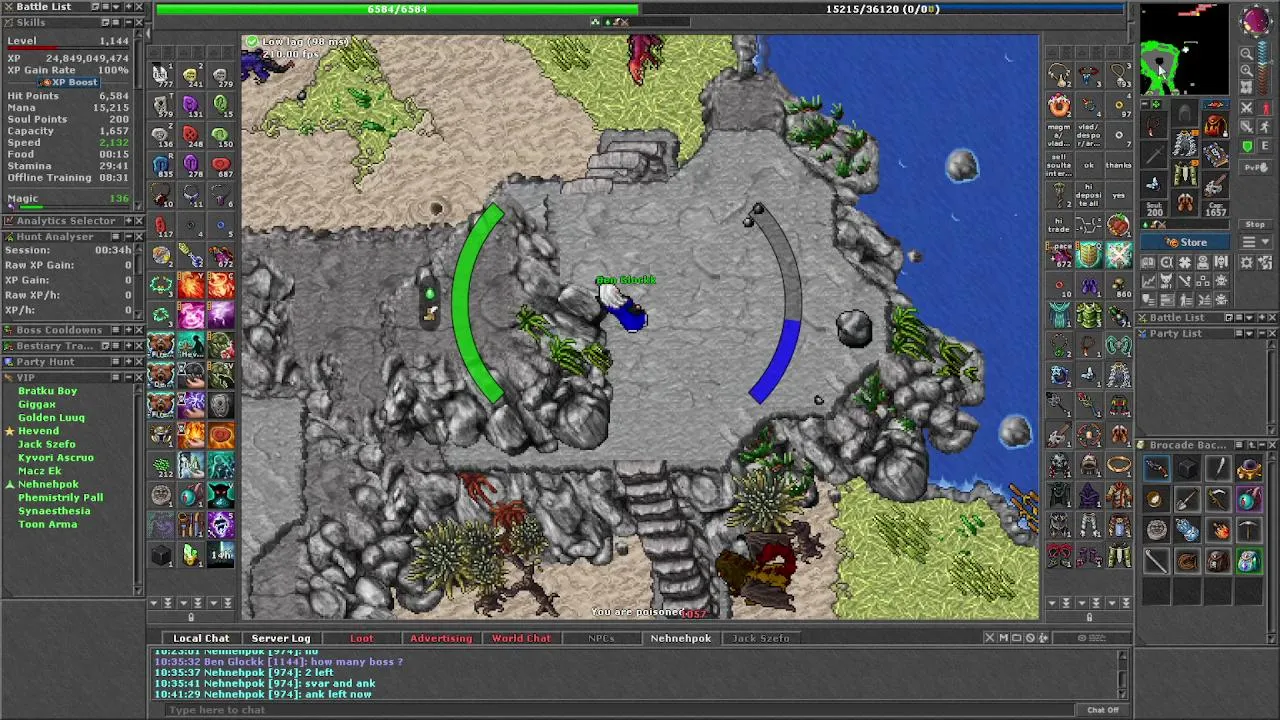Click the green health bar at top
Viewport: 1280px width, 720px height.
[397, 9]
